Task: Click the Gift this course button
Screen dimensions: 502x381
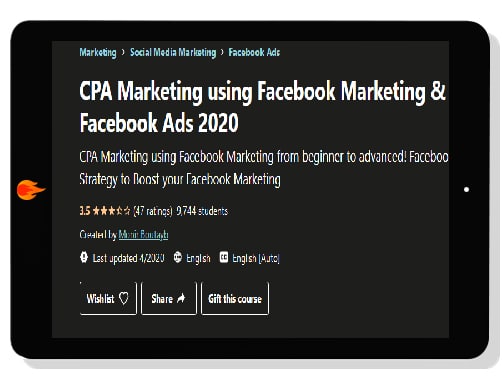Action: 235,298
